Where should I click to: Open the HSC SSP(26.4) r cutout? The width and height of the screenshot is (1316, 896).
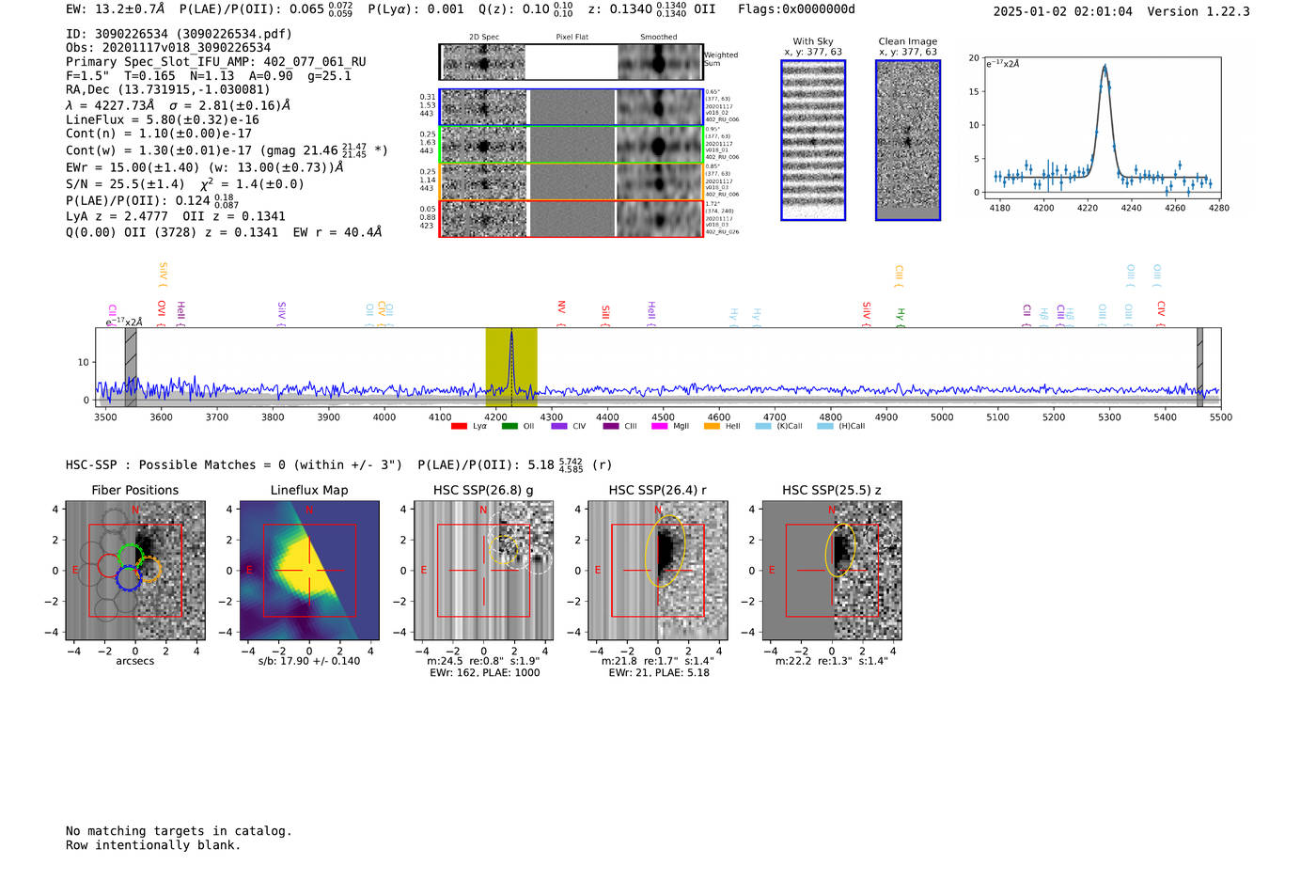(x=658, y=571)
